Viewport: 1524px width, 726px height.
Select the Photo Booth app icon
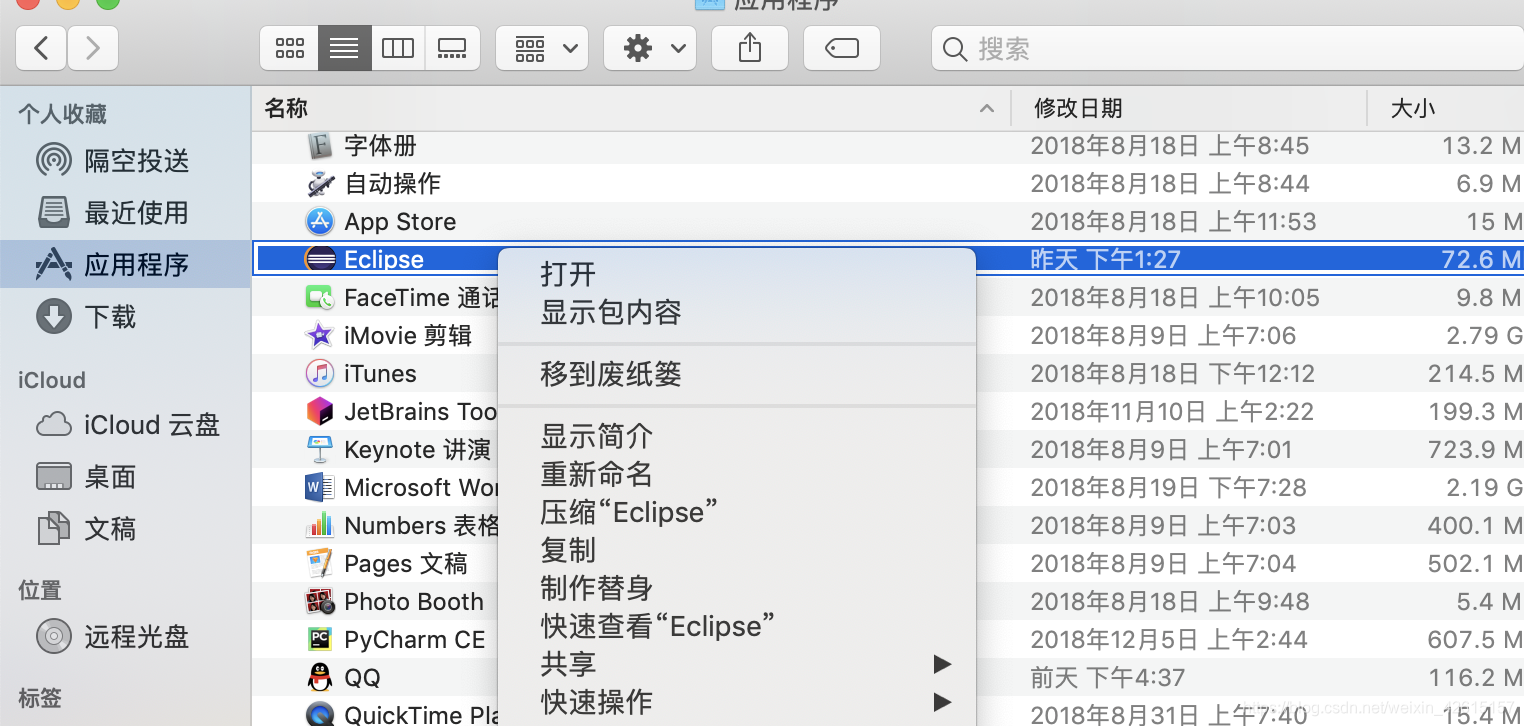[x=319, y=601]
